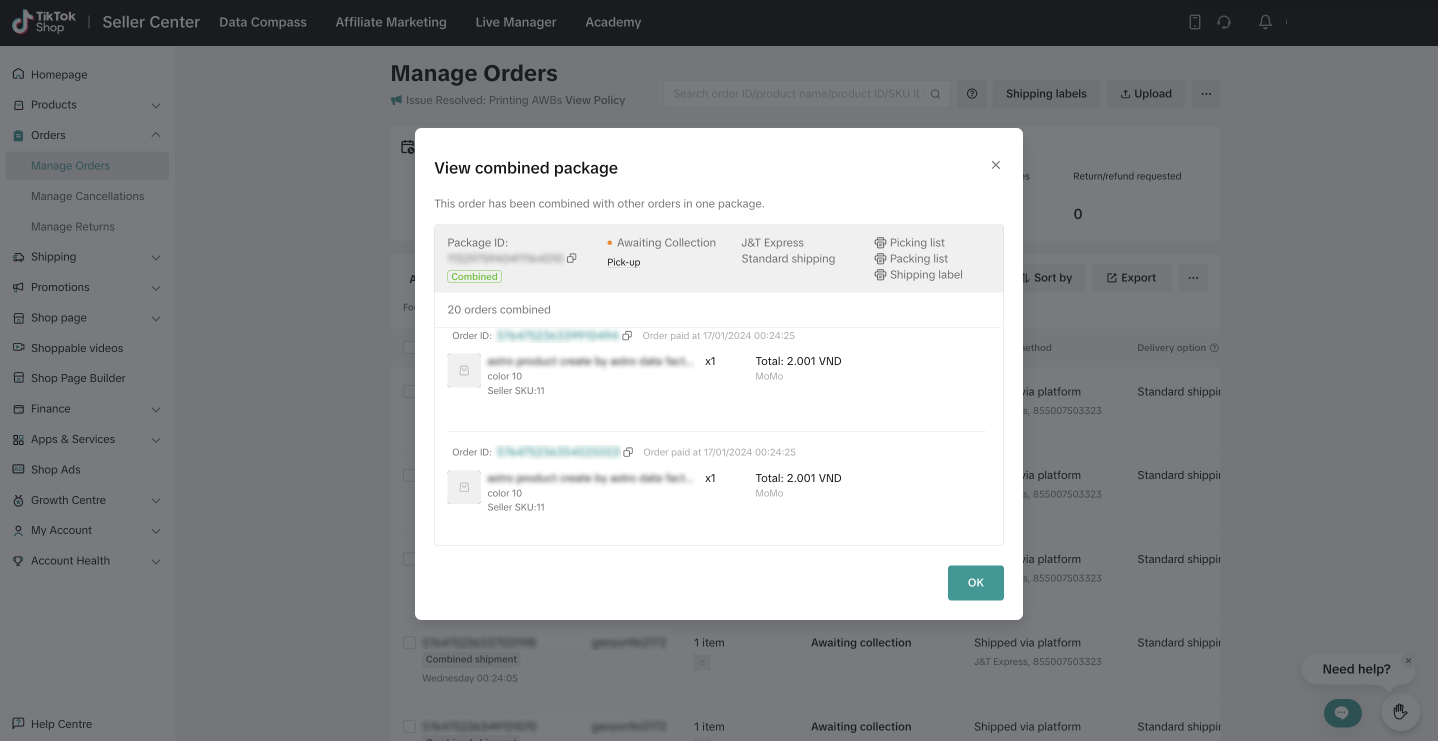The height and width of the screenshot is (741, 1438).
Task: Click the Shipping label printer icon
Action: click(880, 275)
